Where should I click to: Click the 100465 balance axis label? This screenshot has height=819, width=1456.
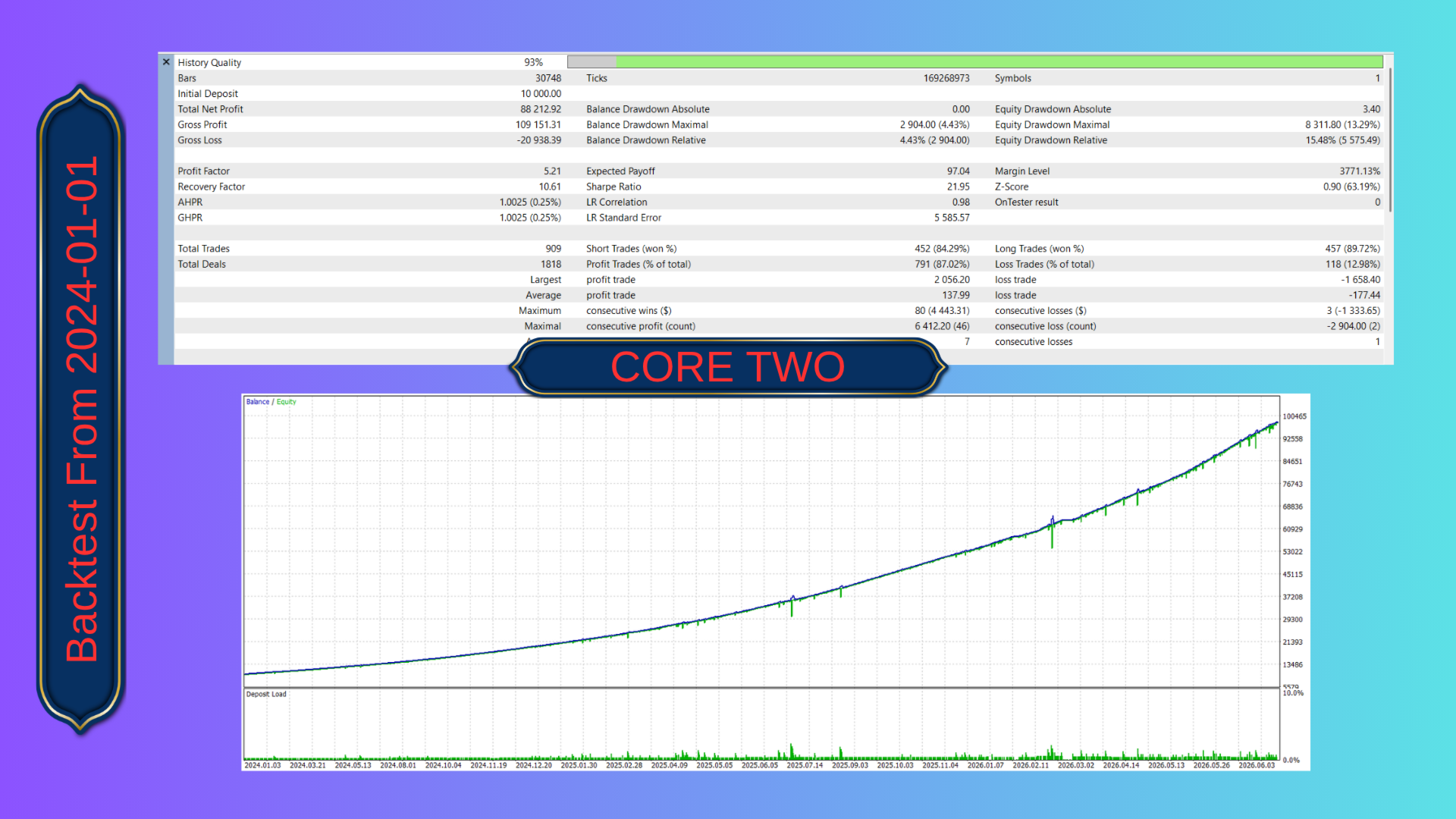pos(1294,416)
